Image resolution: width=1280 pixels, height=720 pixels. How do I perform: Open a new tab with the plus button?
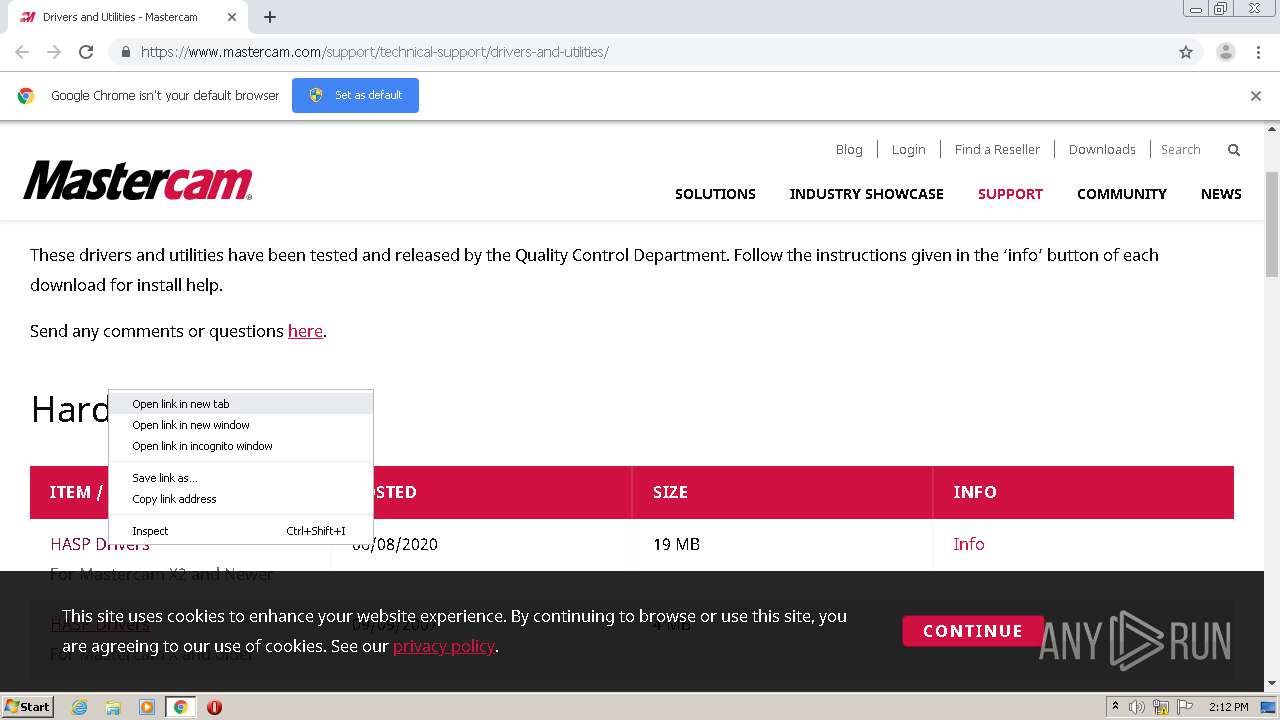(x=270, y=17)
